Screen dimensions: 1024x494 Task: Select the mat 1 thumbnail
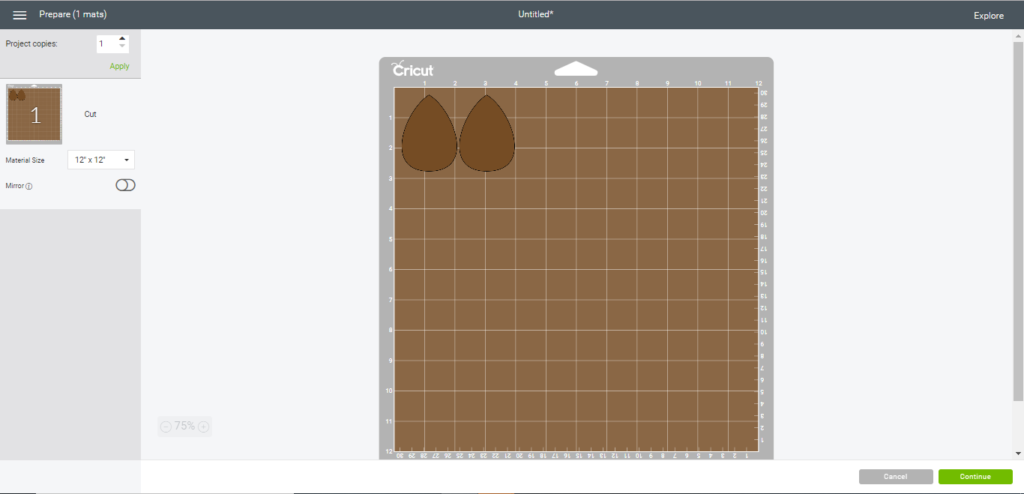point(34,114)
